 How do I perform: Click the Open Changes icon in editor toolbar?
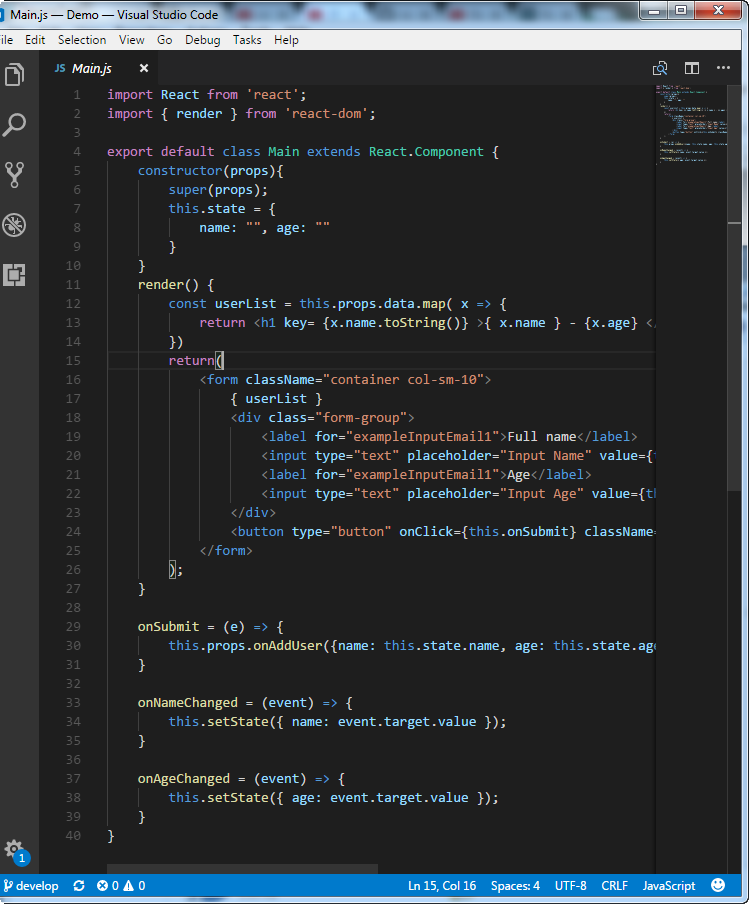(x=660, y=69)
